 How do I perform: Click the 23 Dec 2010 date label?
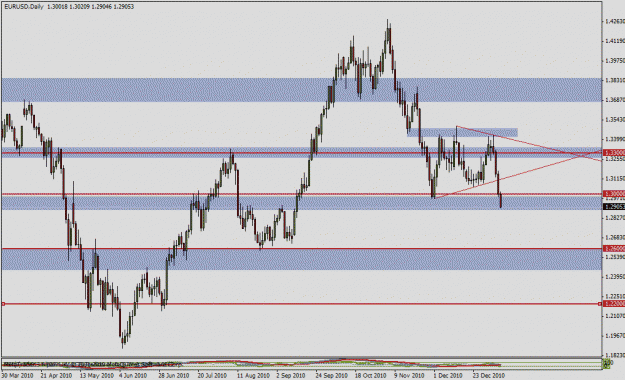pos(489,376)
